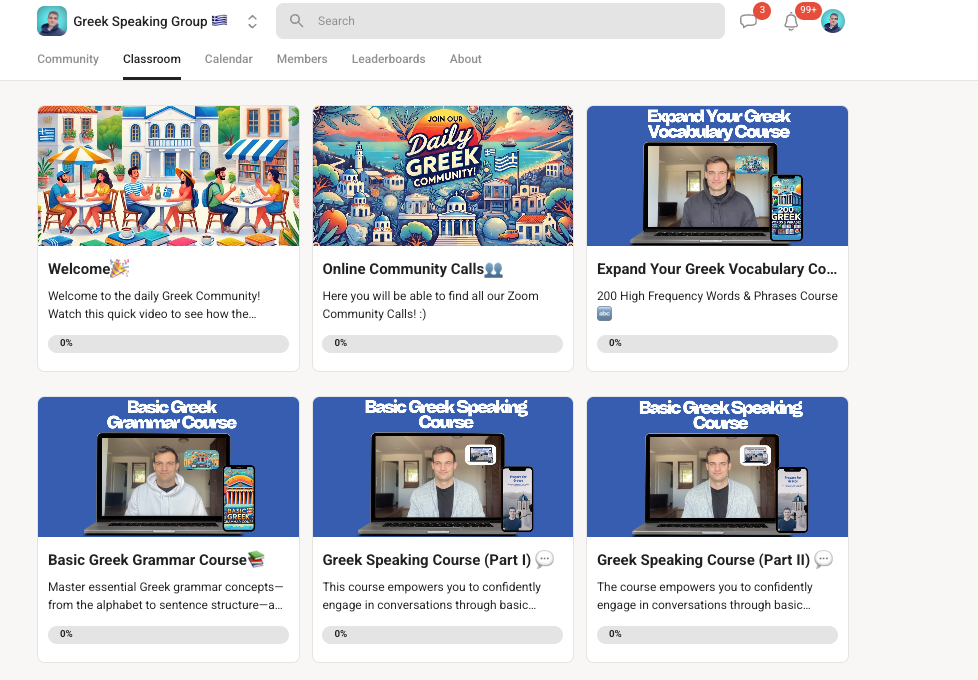Click the Greek Speaking Group logo
The image size is (978, 680).
click(52, 21)
